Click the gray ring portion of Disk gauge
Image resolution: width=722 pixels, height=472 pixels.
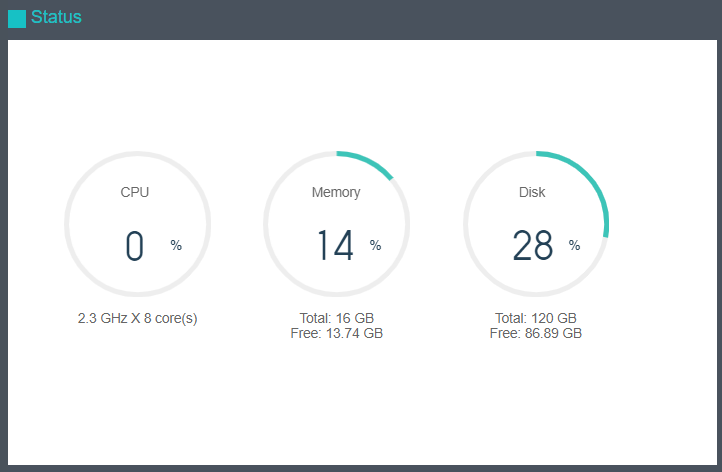click(x=466, y=224)
